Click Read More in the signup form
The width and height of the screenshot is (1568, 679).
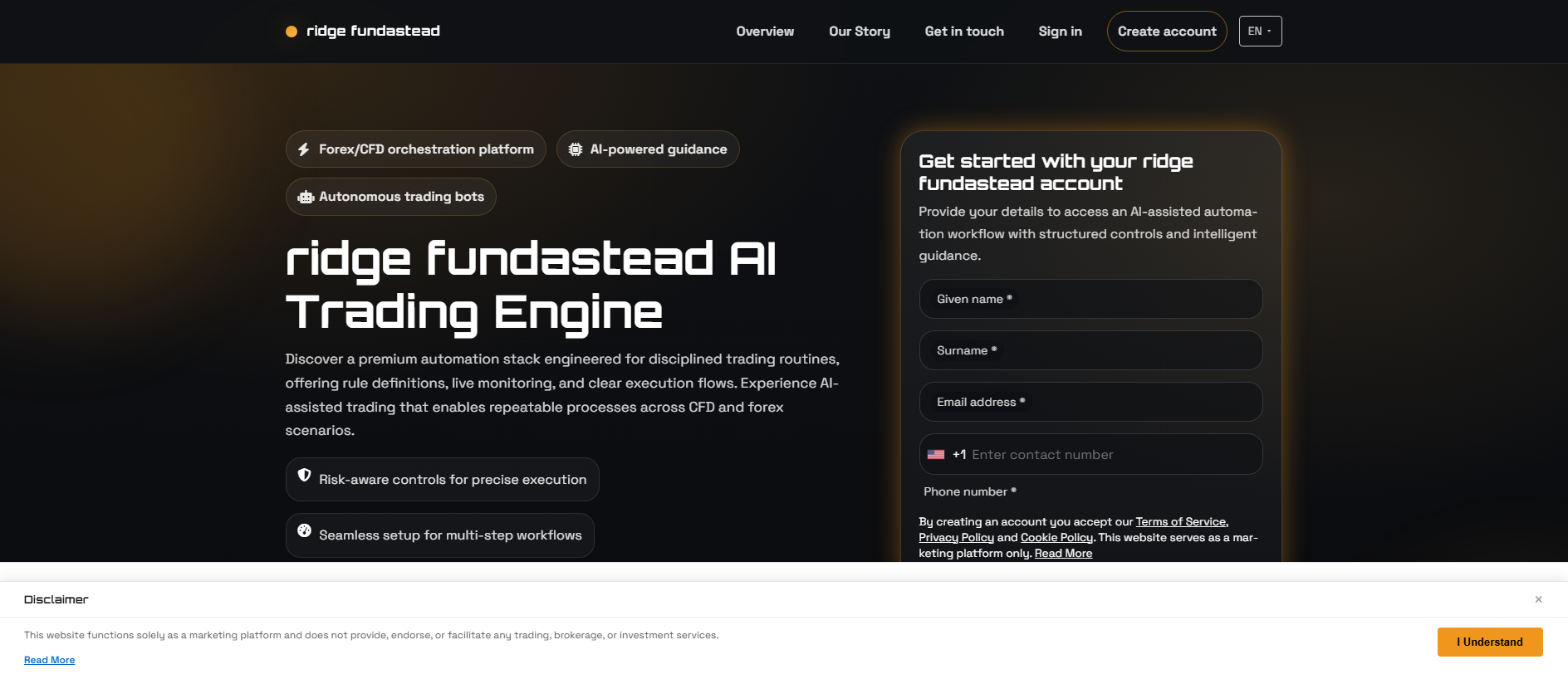point(1063,553)
